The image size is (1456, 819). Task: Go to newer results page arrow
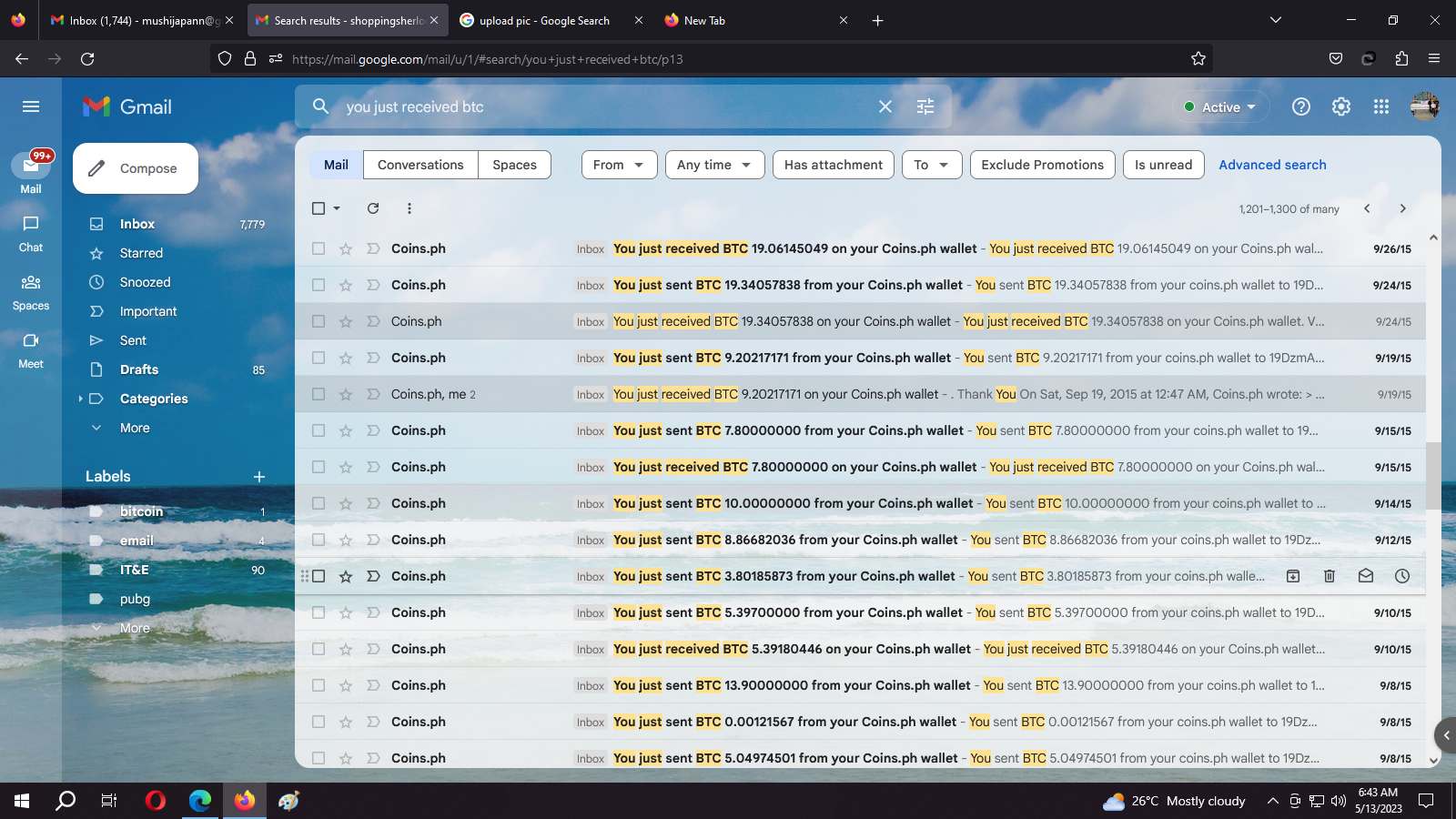(1367, 208)
